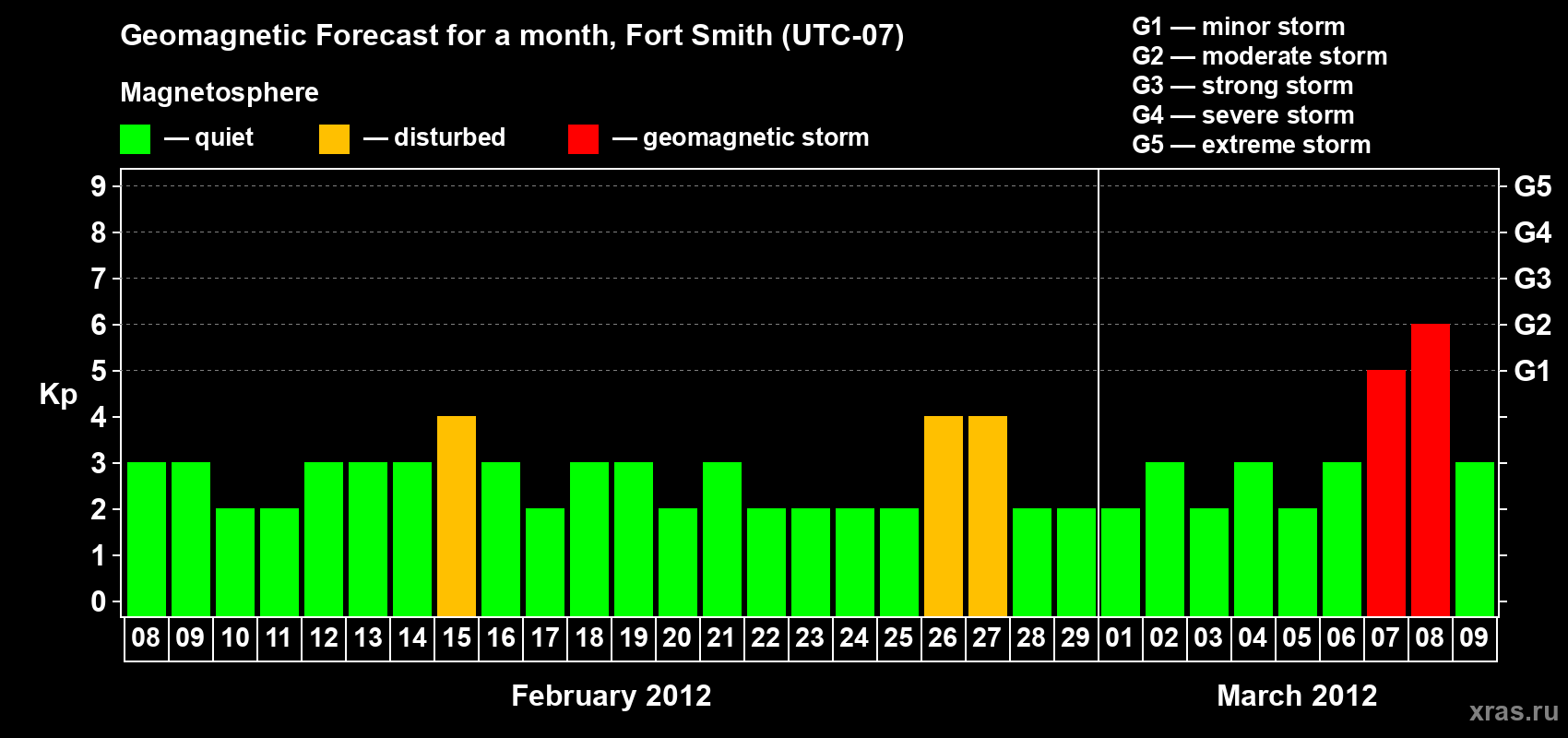Click date label 15 on the axis
Viewport: 1568px width, 738px height.
(457, 637)
